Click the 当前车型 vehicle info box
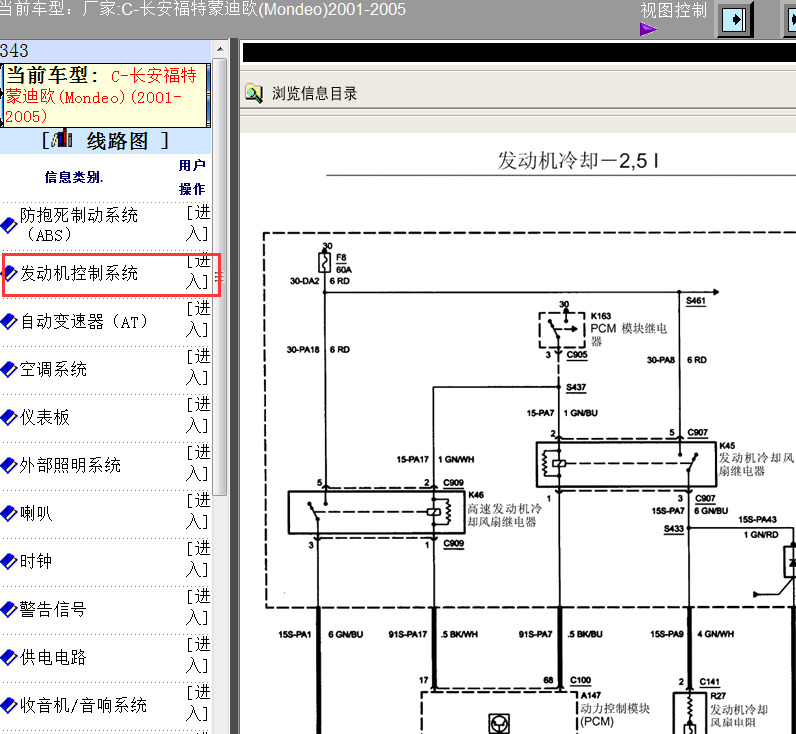 coord(106,95)
